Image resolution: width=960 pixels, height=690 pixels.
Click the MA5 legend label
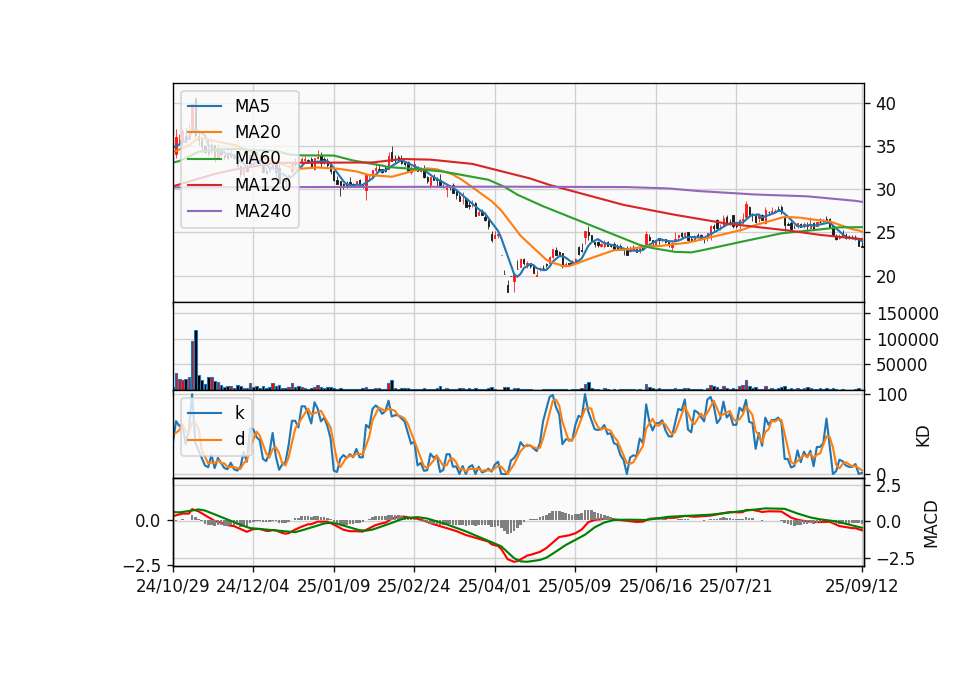pyautogui.click(x=252, y=106)
